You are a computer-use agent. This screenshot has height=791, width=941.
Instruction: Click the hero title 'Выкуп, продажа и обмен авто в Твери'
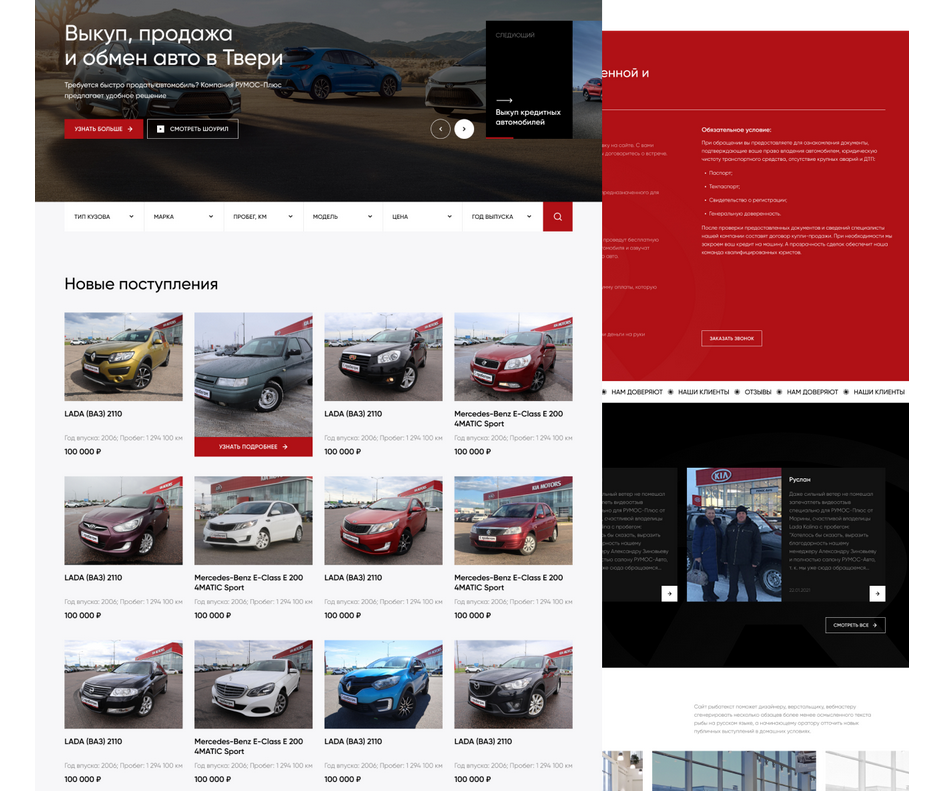tap(173, 46)
